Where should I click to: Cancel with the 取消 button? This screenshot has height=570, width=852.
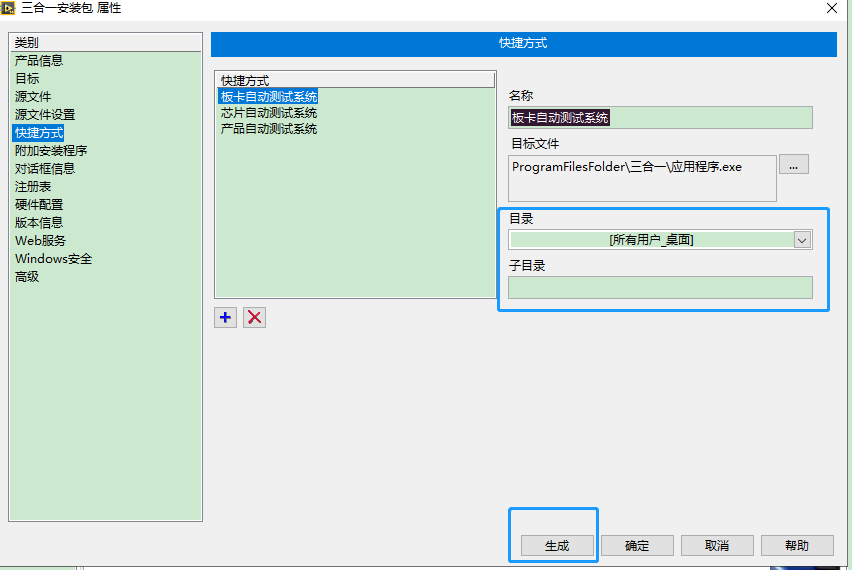tap(717, 546)
